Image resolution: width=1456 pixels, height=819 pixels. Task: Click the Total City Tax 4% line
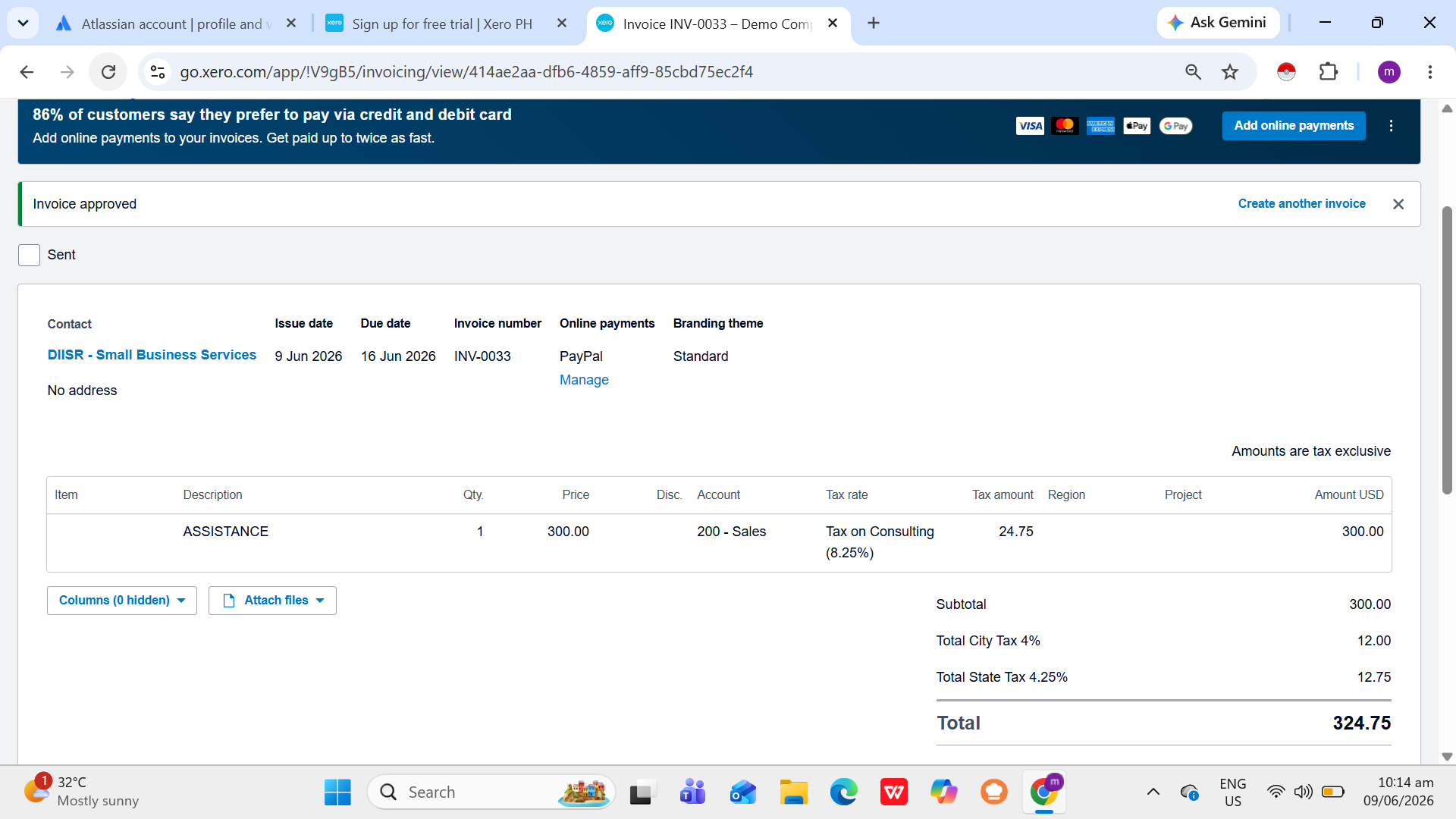tap(1163, 642)
